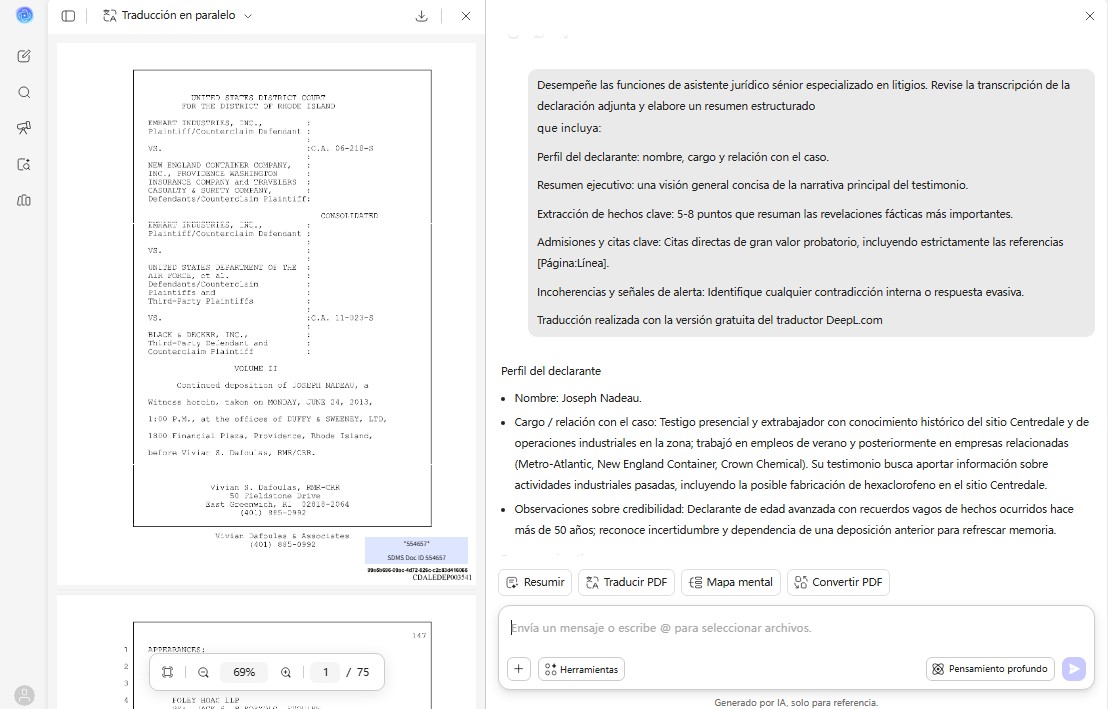Viewport: 1108px width, 709px height.
Task: Focus the message input field
Action: click(796, 628)
